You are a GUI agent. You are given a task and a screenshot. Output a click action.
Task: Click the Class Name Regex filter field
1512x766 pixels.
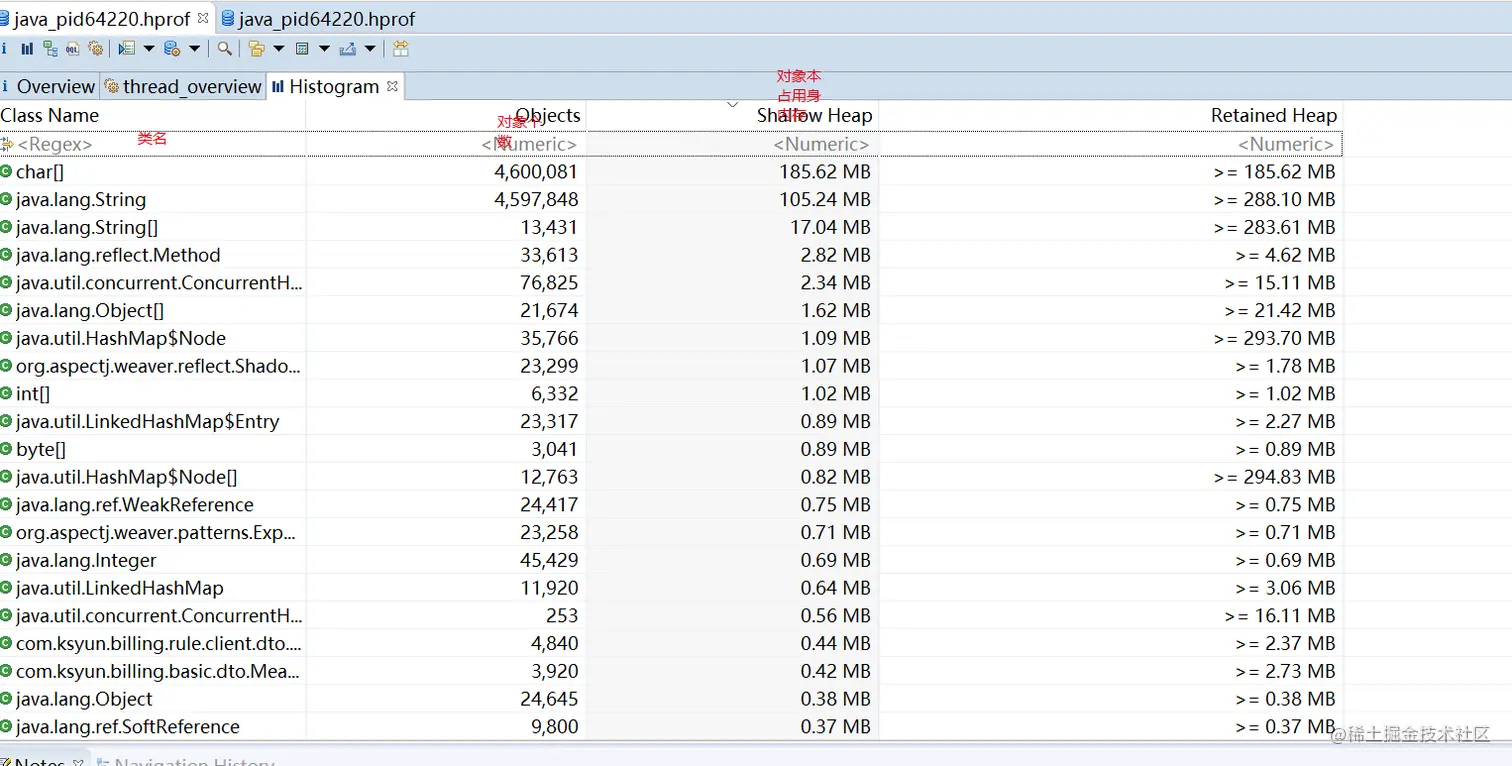point(152,144)
